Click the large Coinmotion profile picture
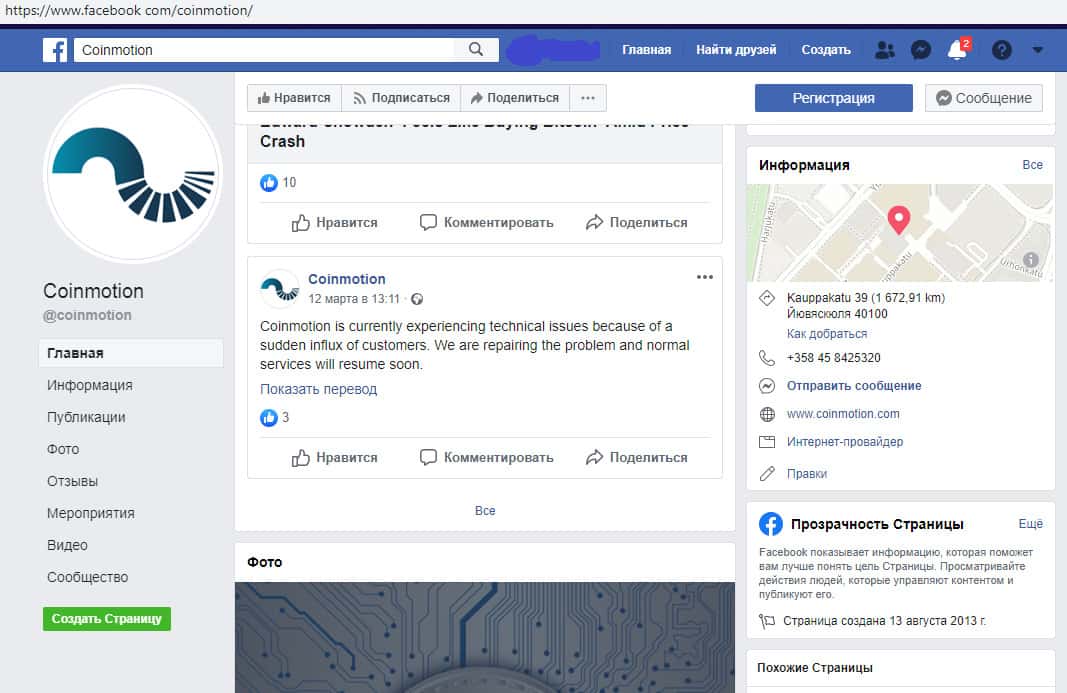Image resolution: width=1067 pixels, height=693 pixels. [133, 174]
